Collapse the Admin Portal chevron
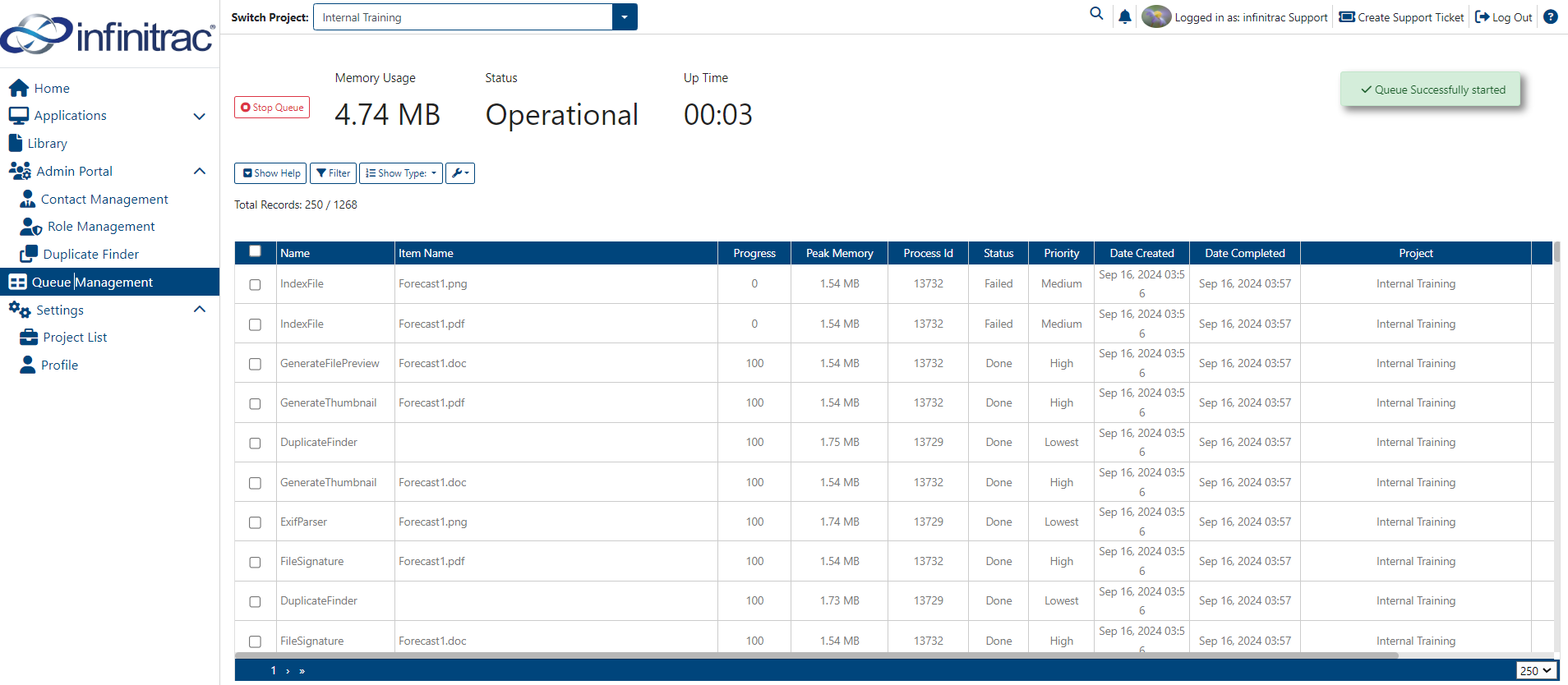Screen dimensions: 1568x685 click(x=199, y=171)
